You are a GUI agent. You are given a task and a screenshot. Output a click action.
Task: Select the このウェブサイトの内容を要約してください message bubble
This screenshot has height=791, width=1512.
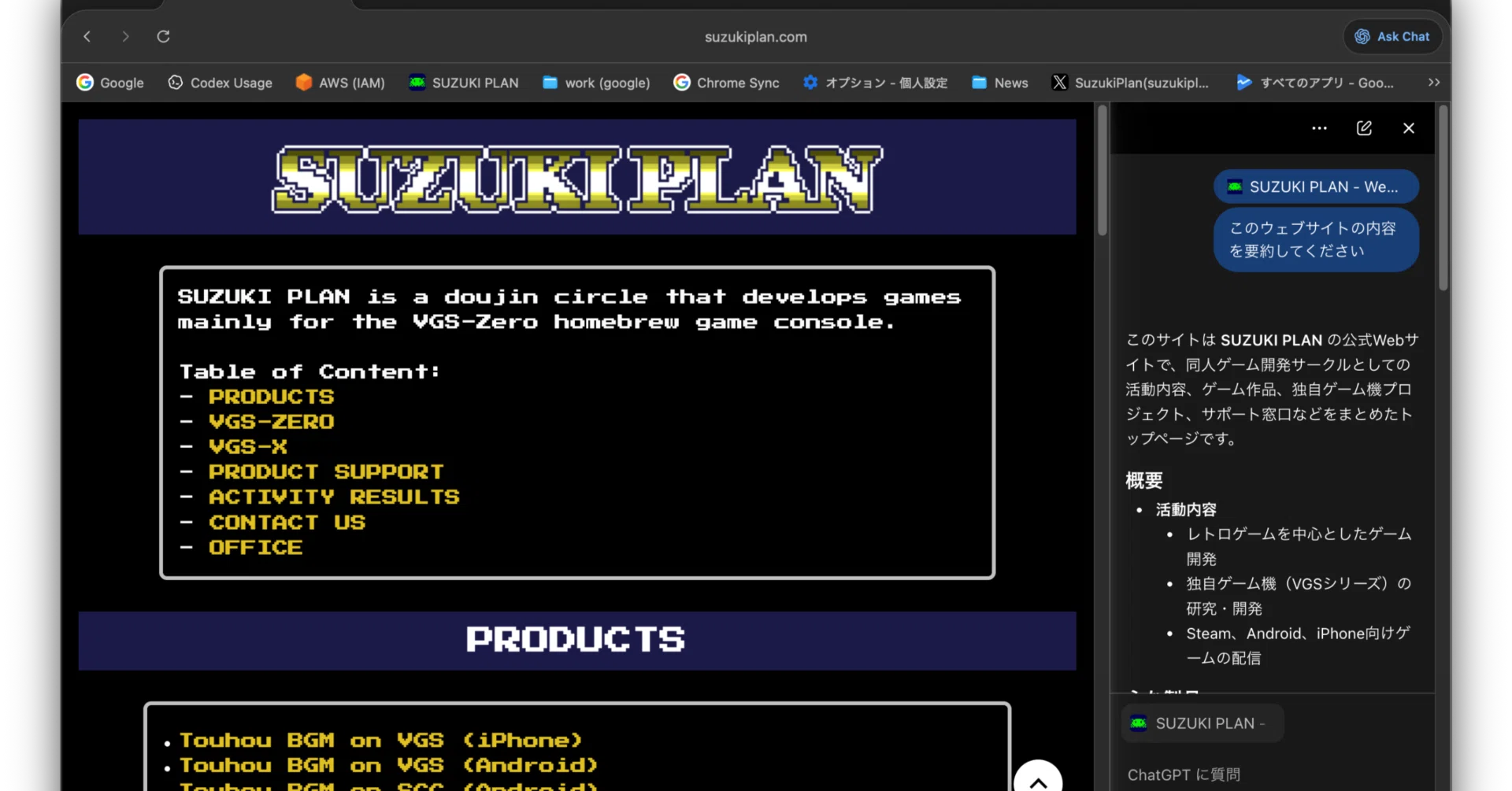pos(1316,239)
